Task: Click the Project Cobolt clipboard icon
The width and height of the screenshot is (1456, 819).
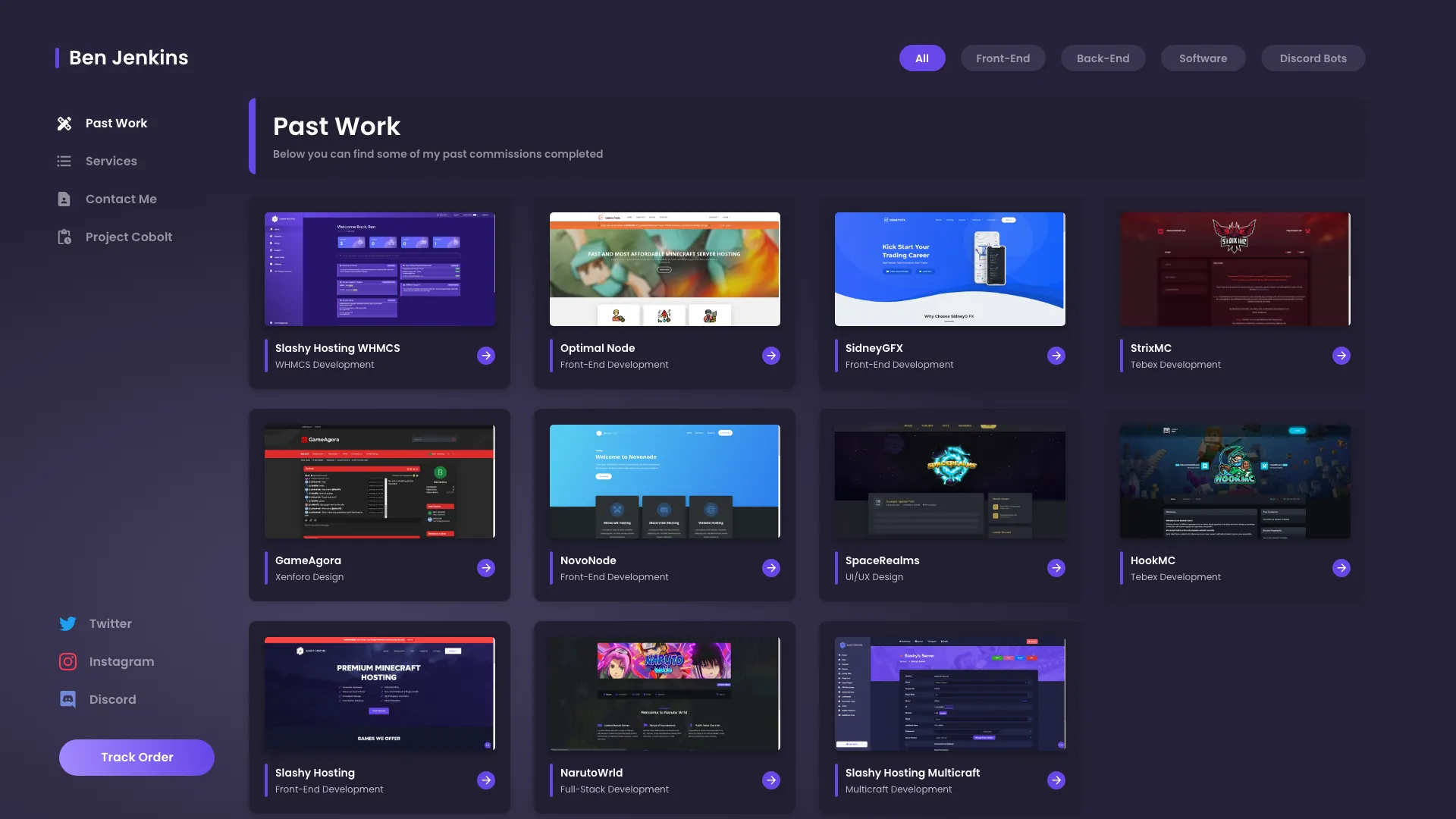Action: pos(64,237)
